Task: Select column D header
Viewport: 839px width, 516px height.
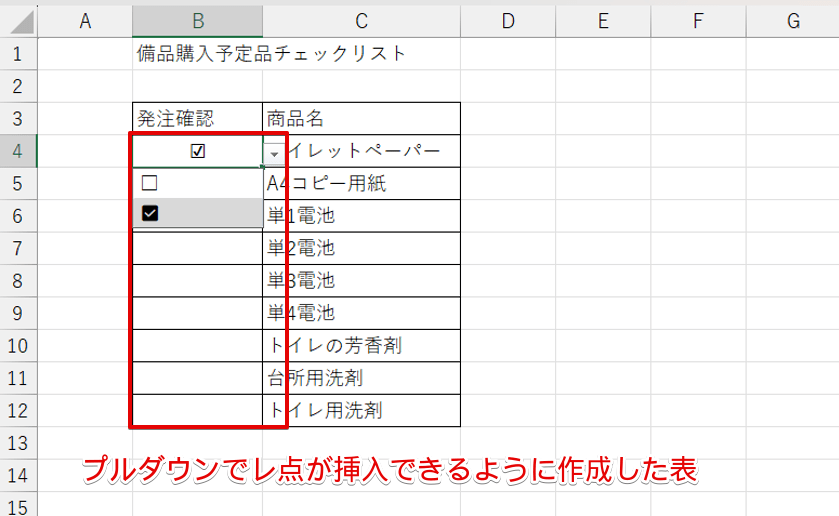Action: (x=508, y=21)
